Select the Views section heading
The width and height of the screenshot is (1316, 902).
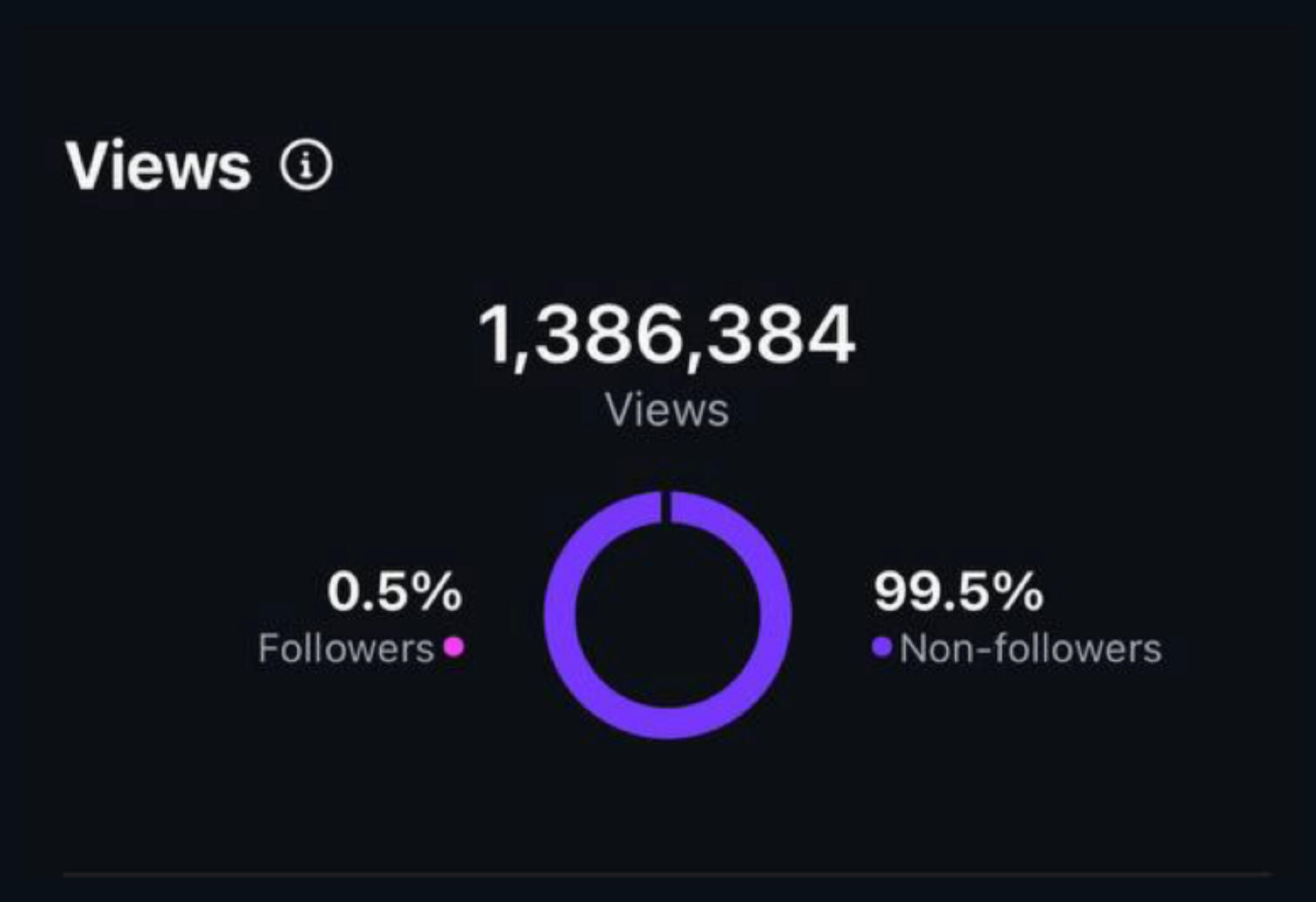158,166
